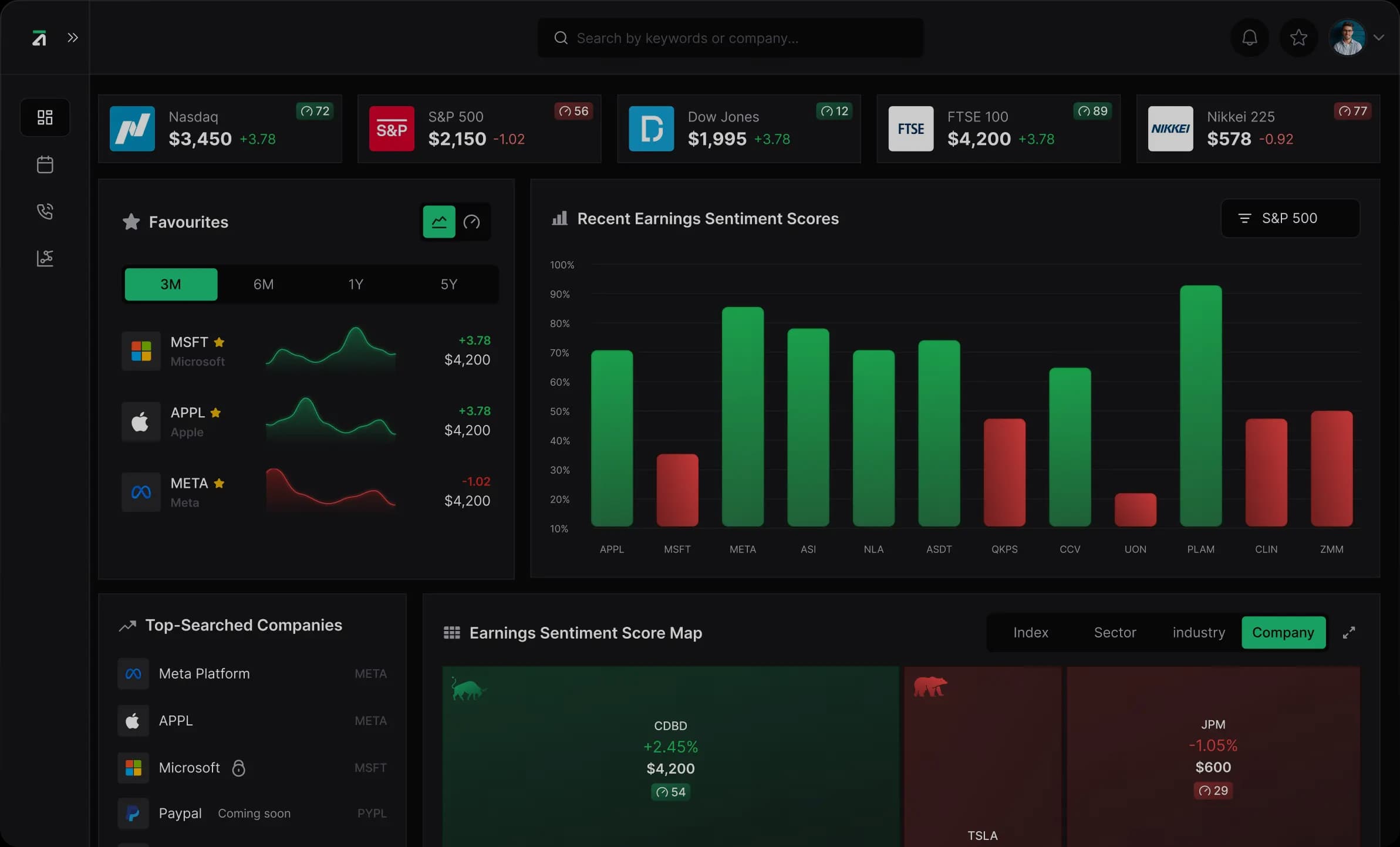
Task: Select the 1Y time range tab
Action: [356, 284]
